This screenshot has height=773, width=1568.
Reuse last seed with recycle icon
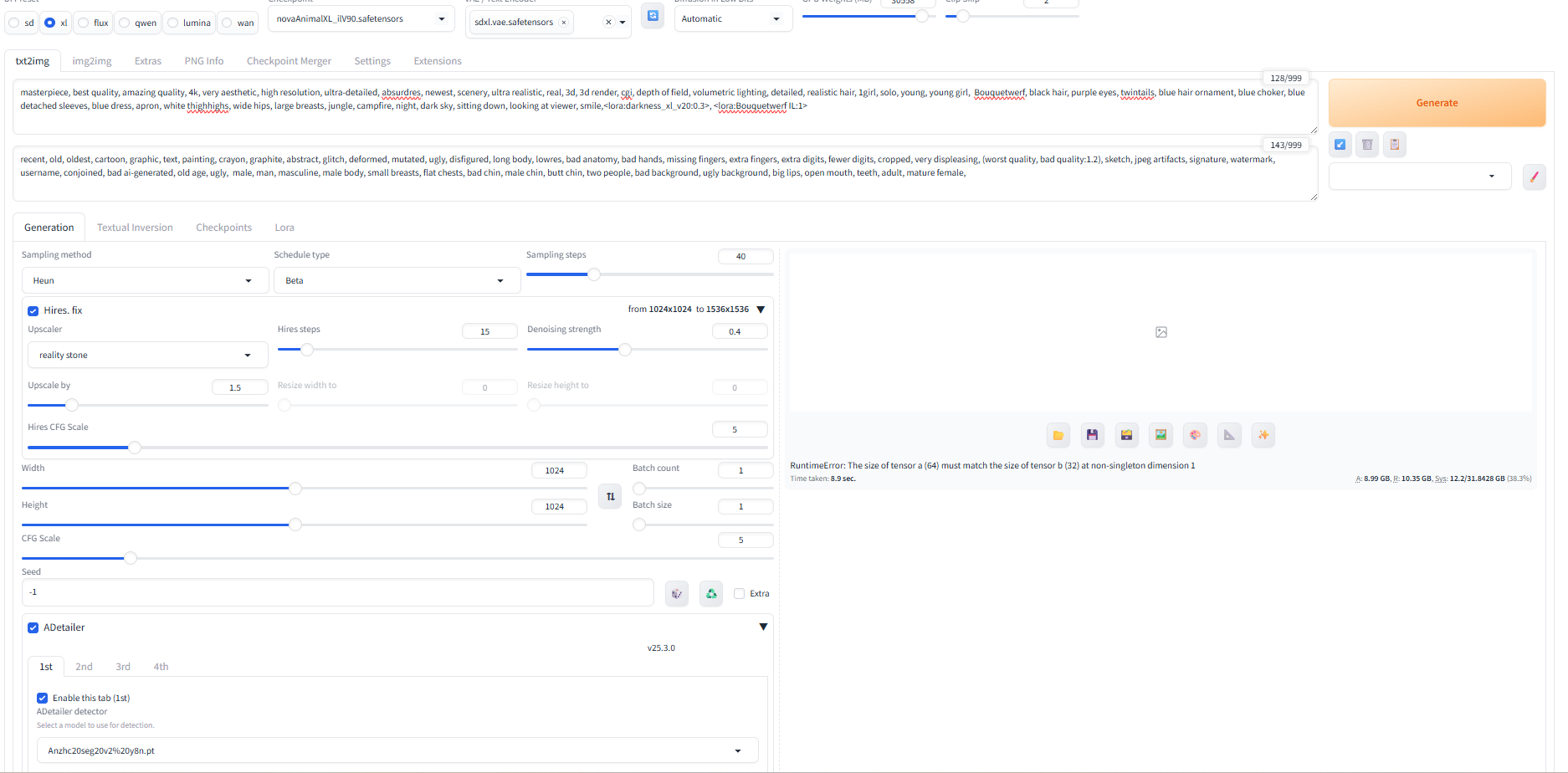click(711, 594)
